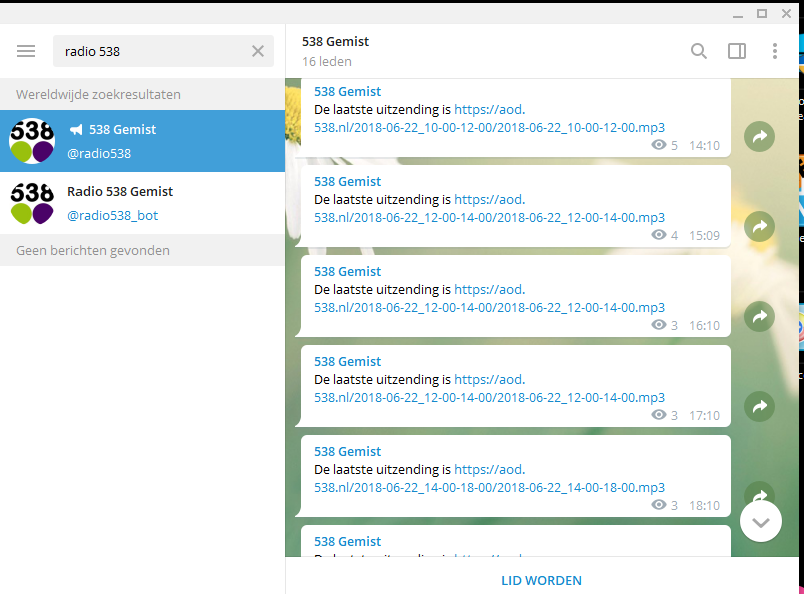Toggle the right info side panel
Screen dimensions: 804x594
[x=737, y=51]
